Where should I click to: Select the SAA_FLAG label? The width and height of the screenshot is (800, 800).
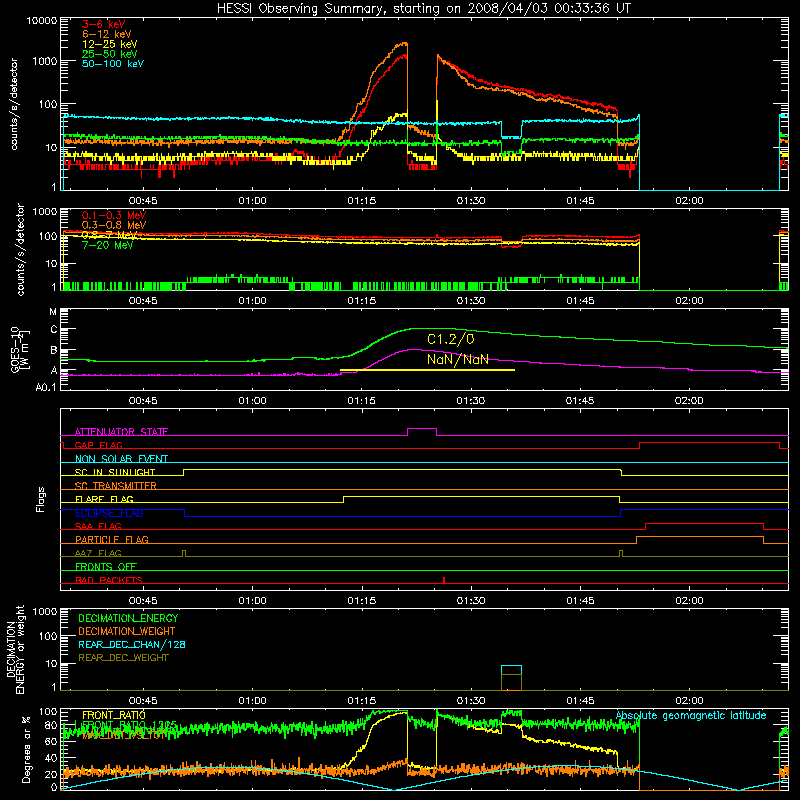pos(98,526)
